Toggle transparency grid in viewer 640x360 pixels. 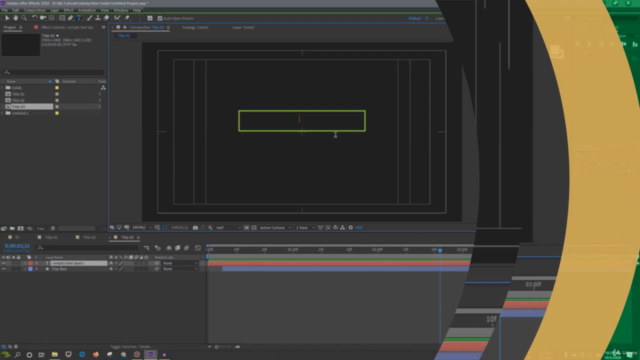[254, 228]
